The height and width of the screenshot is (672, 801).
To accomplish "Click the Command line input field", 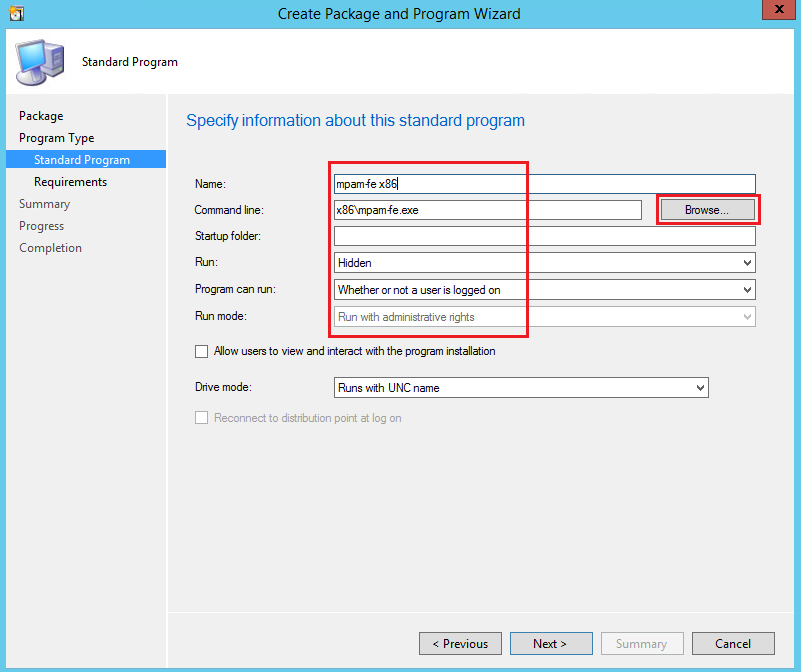I will (x=487, y=210).
